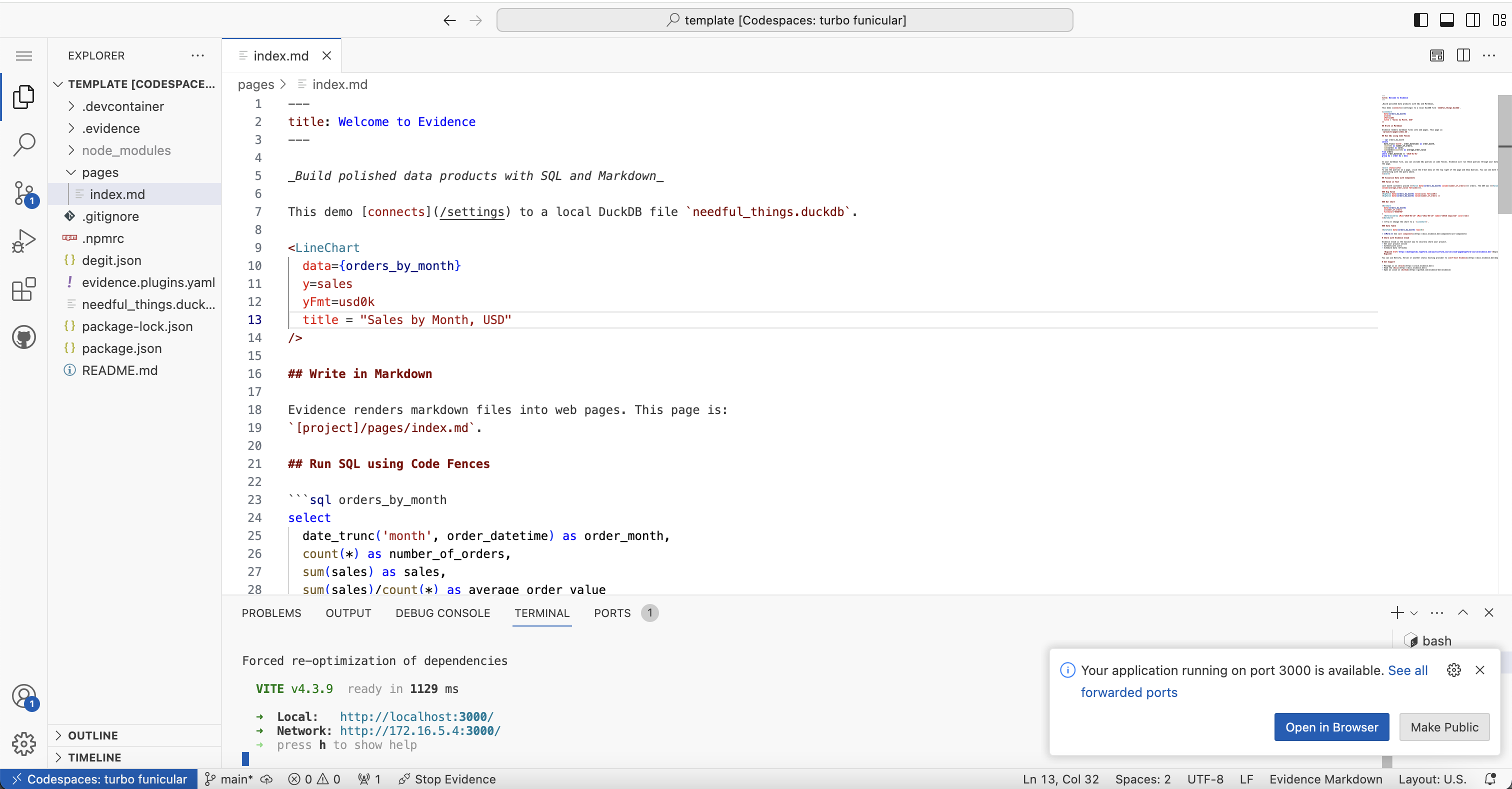The width and height of the screenshot is (1512, 789).
Task: Open package-lock.json file
Action: [x=134, y=326]
